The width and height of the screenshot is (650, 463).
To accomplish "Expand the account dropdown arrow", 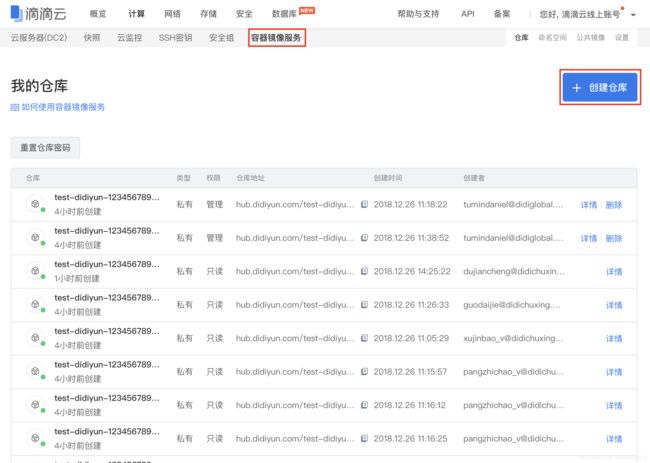I will [633, 15].
